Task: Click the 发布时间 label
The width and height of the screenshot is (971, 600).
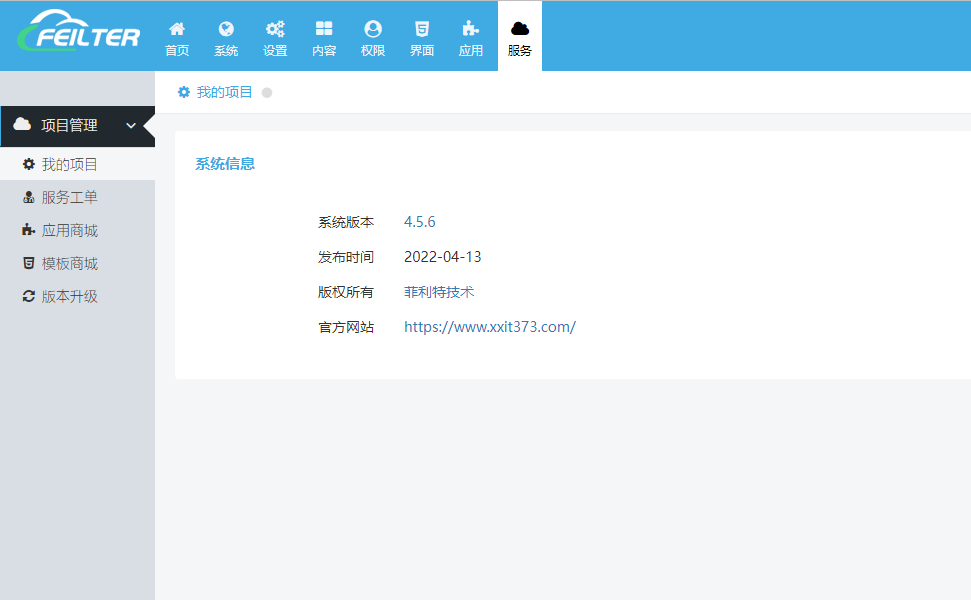Action: point(346,257)
